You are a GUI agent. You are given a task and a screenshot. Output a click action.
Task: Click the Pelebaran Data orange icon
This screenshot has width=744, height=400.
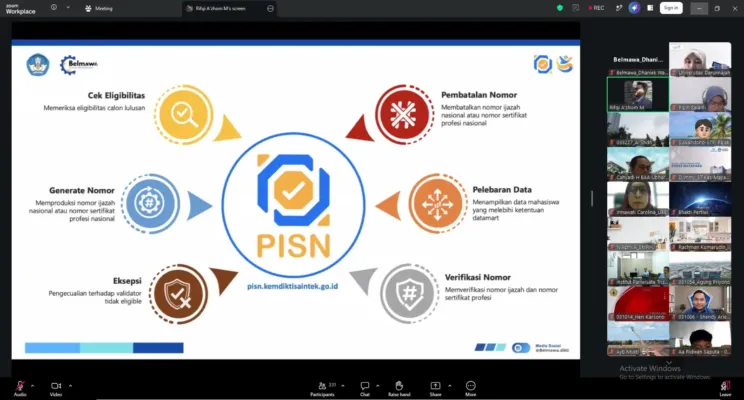coord(437,204)
